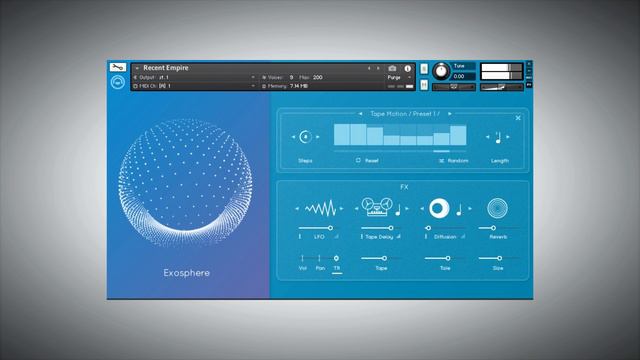
Task: Go to previous Tape Motion preset
Action: tap(360, 114)
